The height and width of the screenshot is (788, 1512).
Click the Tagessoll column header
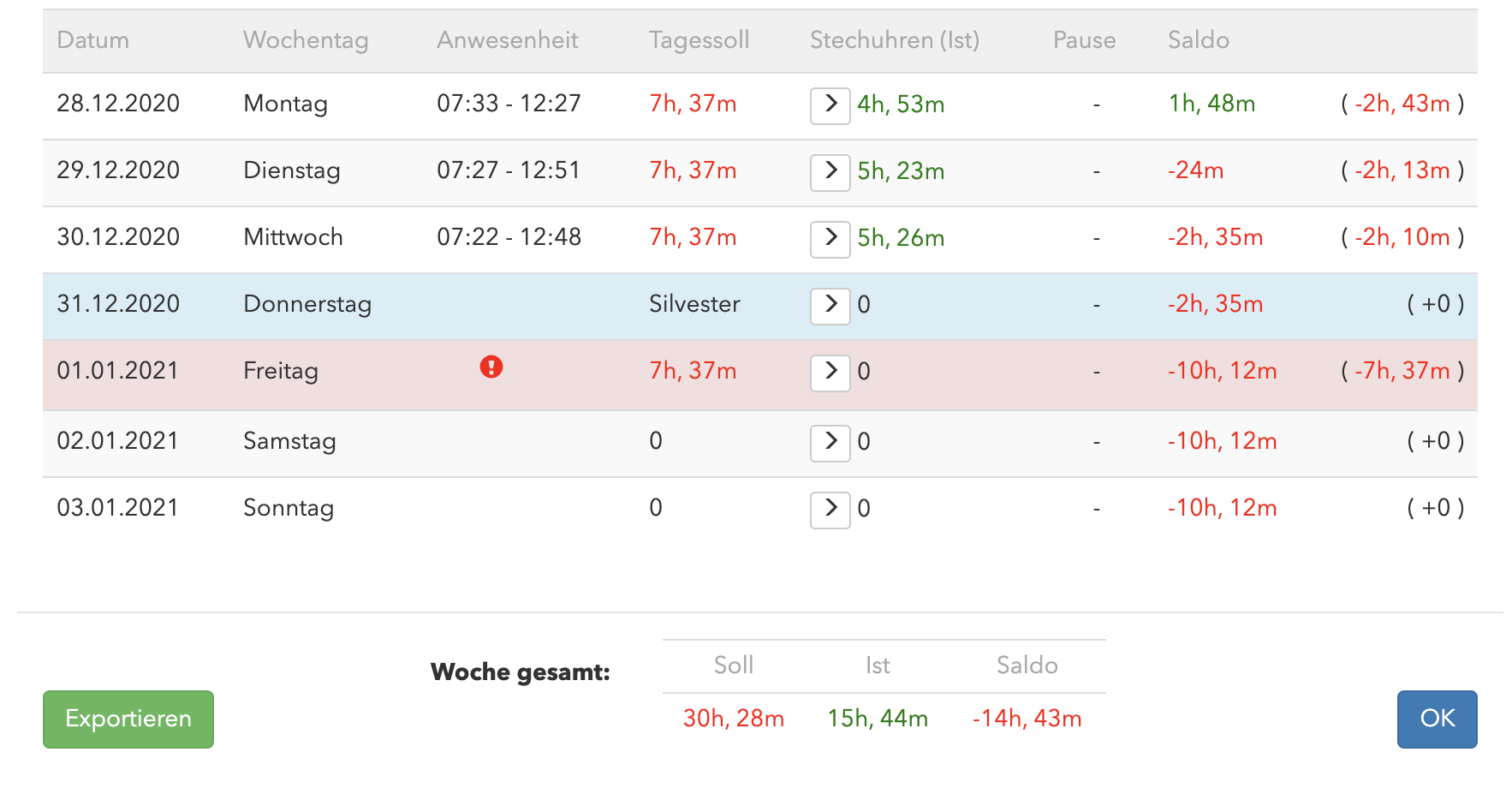pyautogui.click(x=699, y=40)
